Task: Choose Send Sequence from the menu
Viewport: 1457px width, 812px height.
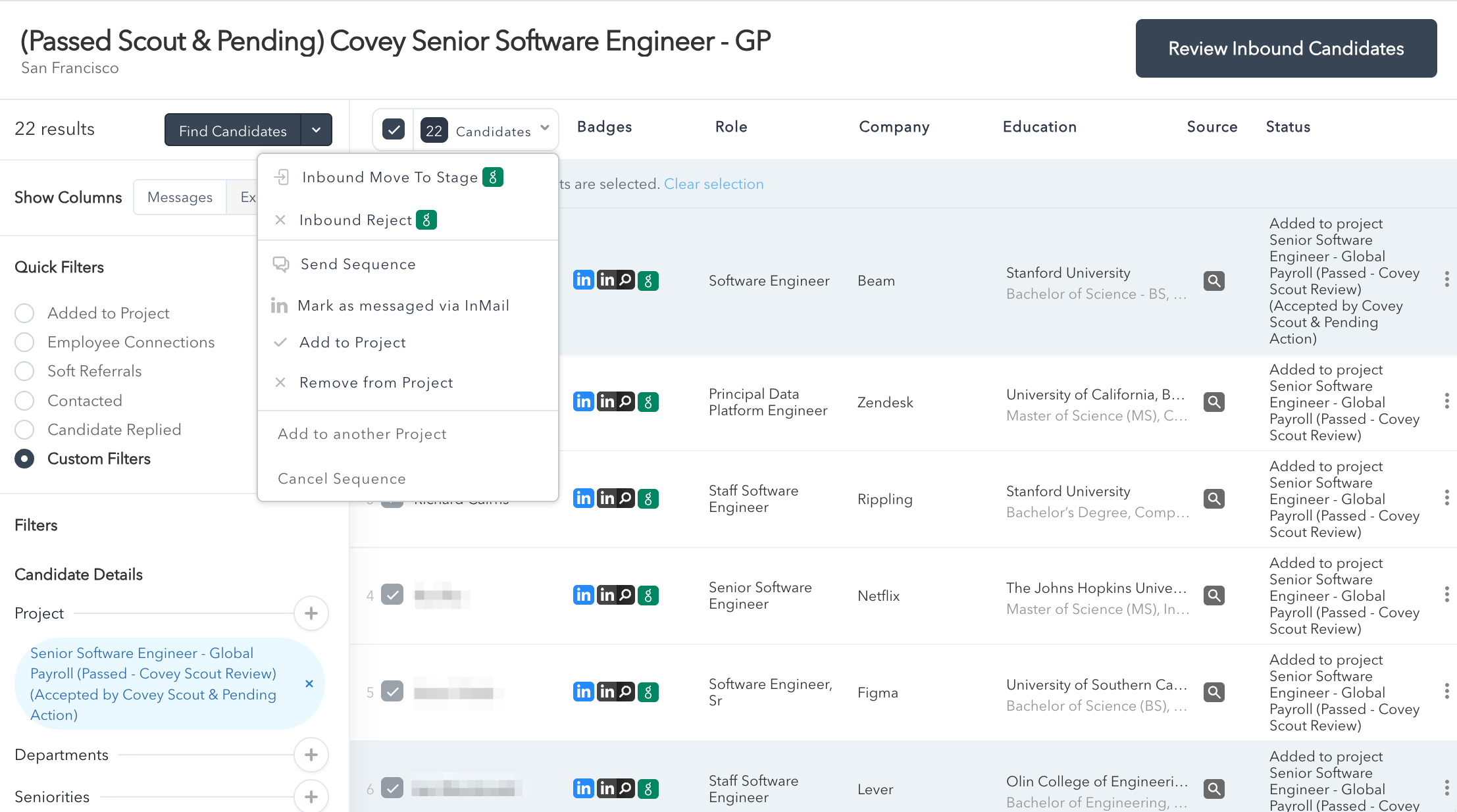Action: [x=357, y=264]
